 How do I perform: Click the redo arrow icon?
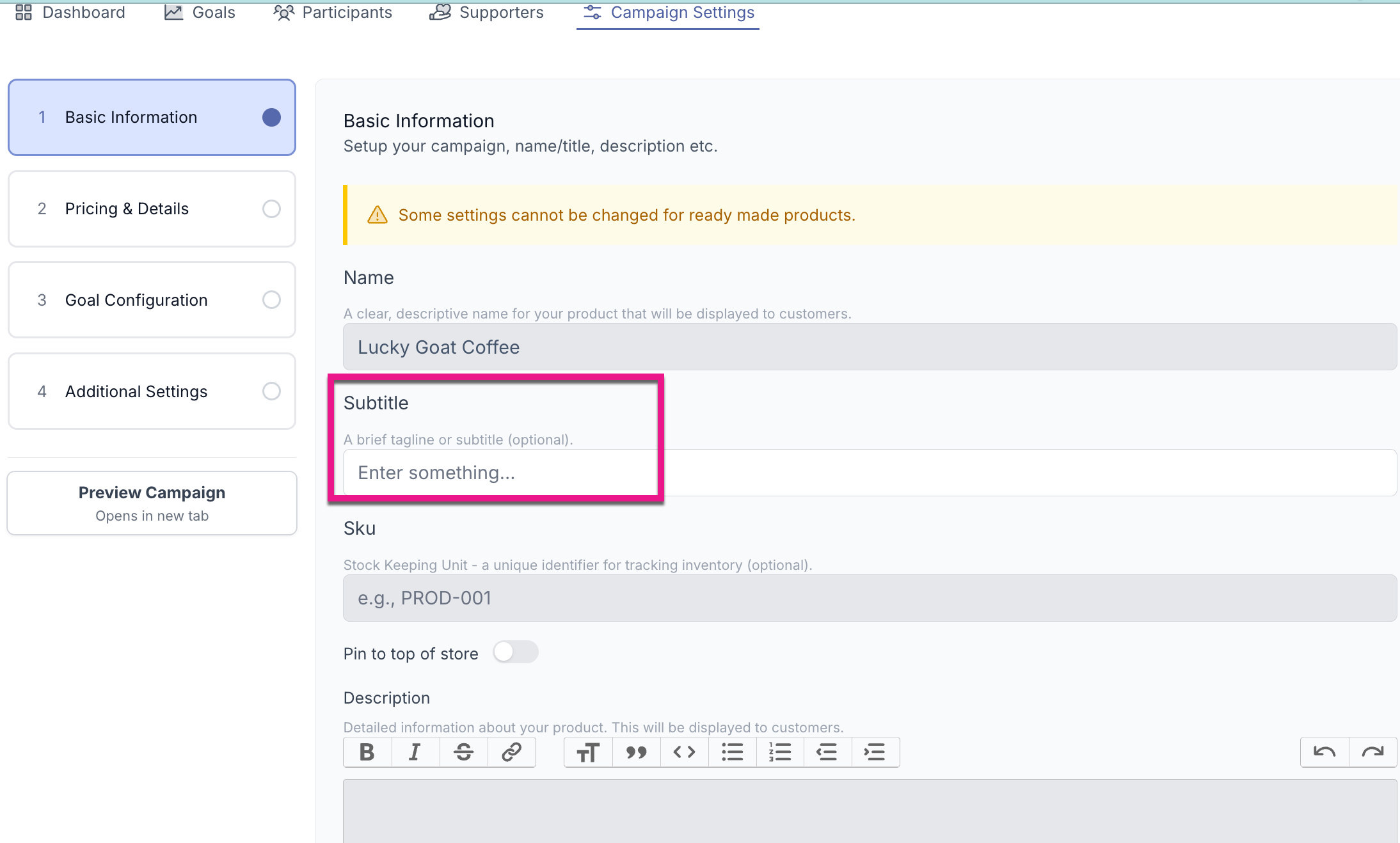pos(1372,752)
